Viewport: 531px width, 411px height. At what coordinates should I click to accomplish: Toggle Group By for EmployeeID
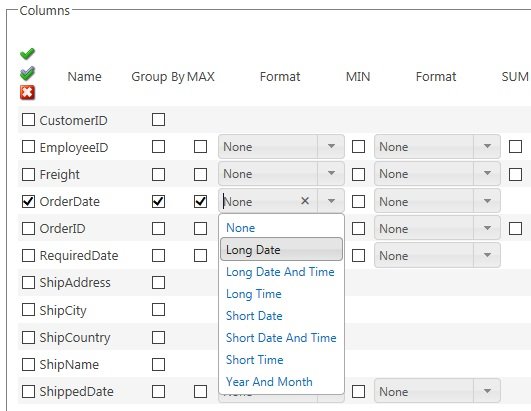[x=158, y=147]
